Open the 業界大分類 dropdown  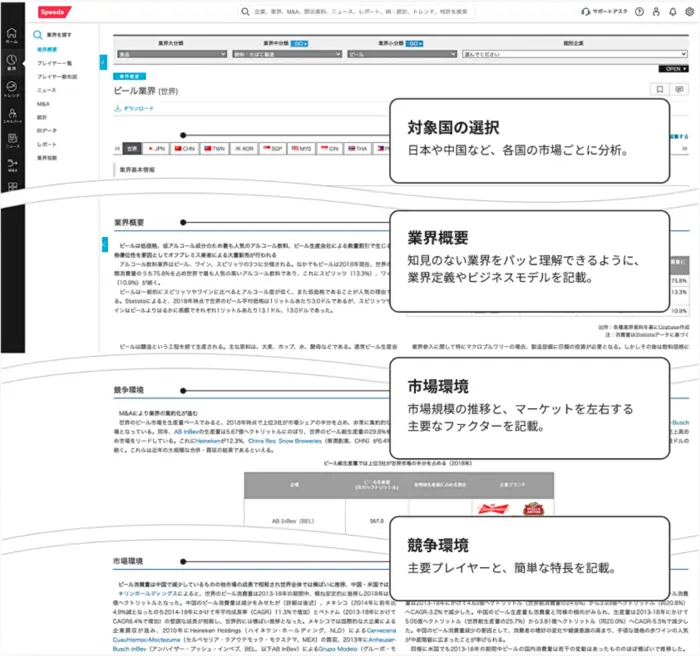pyautogui.click(x=172, y=54)
